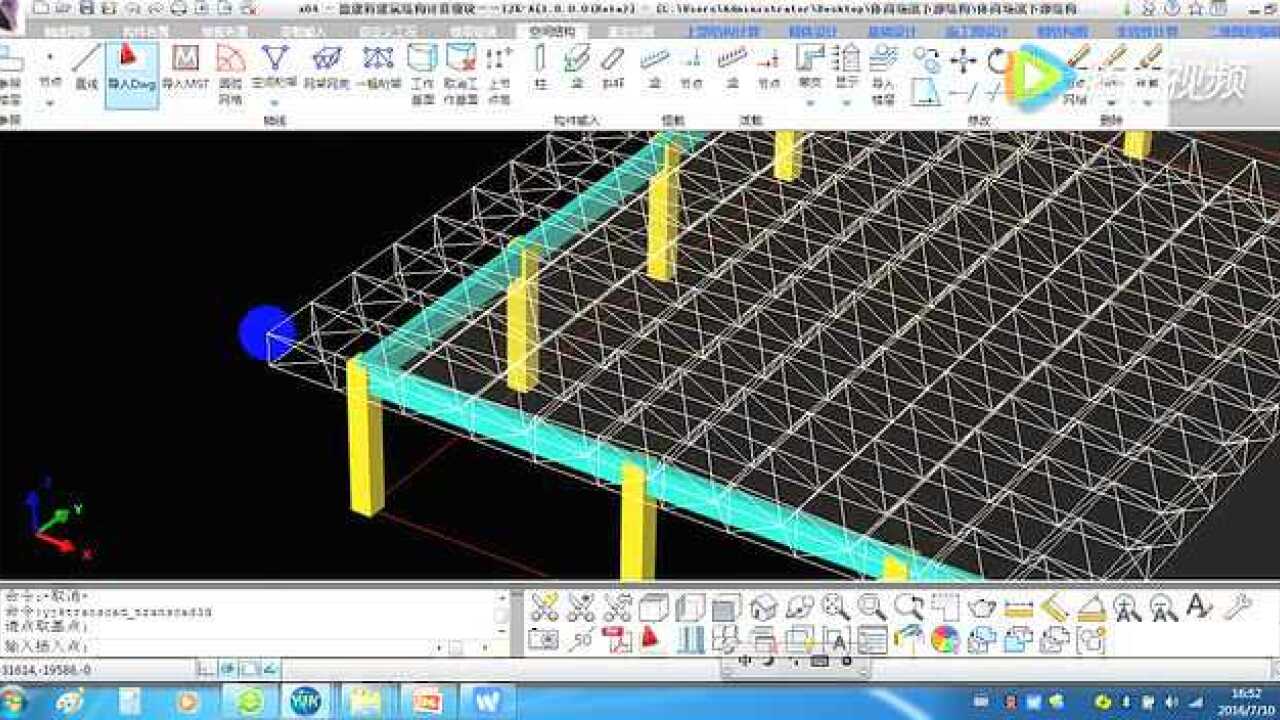Click the move arrows icon in the ribbon
Image resolution: width=1280 pixels, height=720 pixels.
coord(963,60)
